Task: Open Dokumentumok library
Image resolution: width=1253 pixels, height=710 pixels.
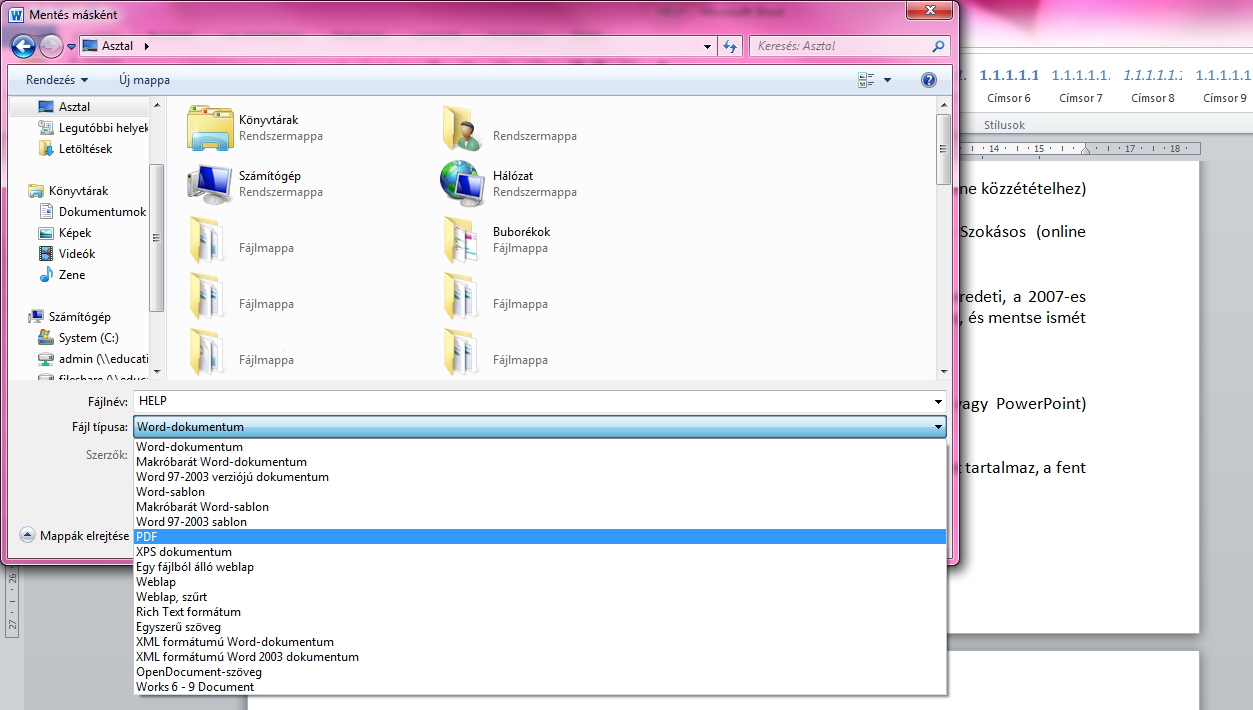Action: click(x=92, y=212)
